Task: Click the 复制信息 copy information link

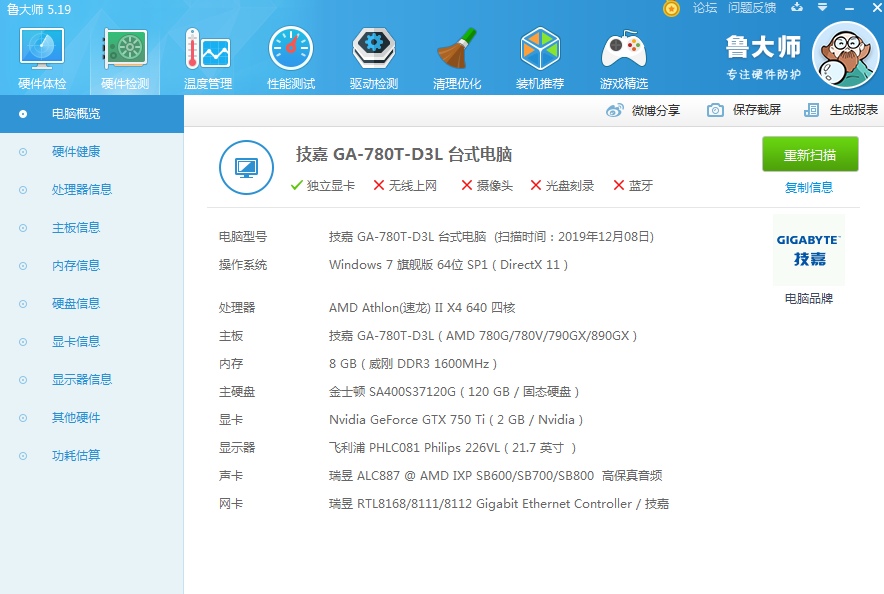Action: 808,187
